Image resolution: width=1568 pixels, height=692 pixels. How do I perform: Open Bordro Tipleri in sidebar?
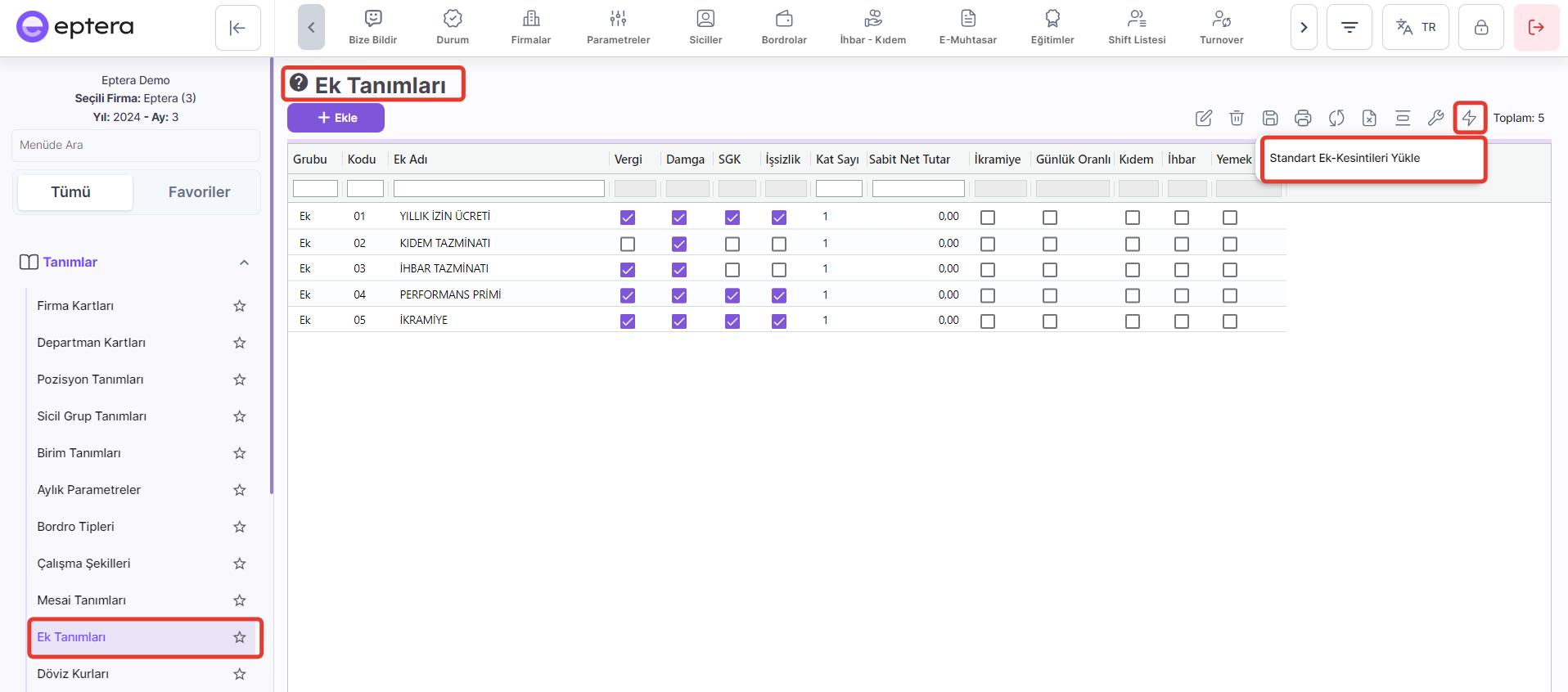pos(75,527)
